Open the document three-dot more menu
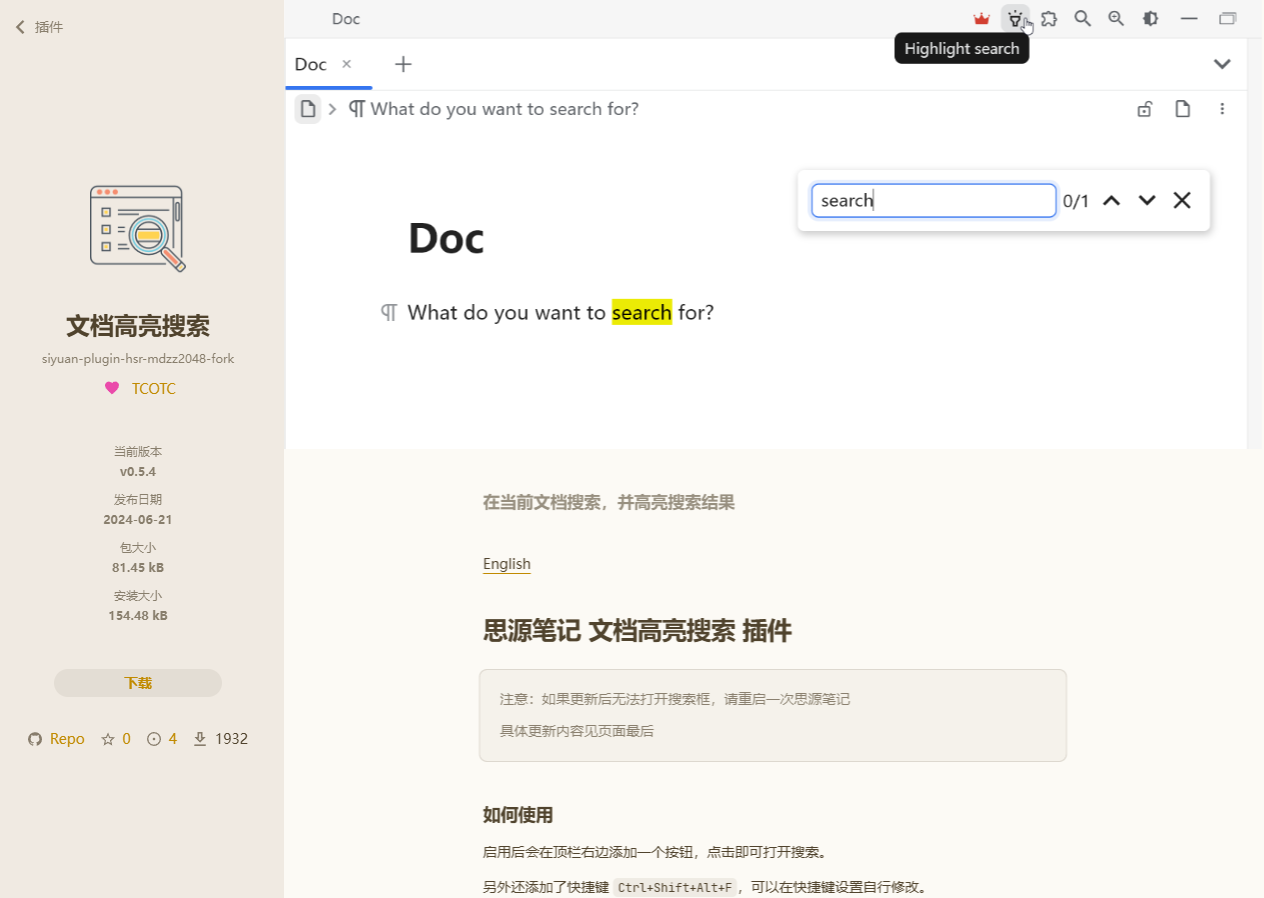Screen dimensions: 1264x898 pyautogui.click(x=1222, y=109)
